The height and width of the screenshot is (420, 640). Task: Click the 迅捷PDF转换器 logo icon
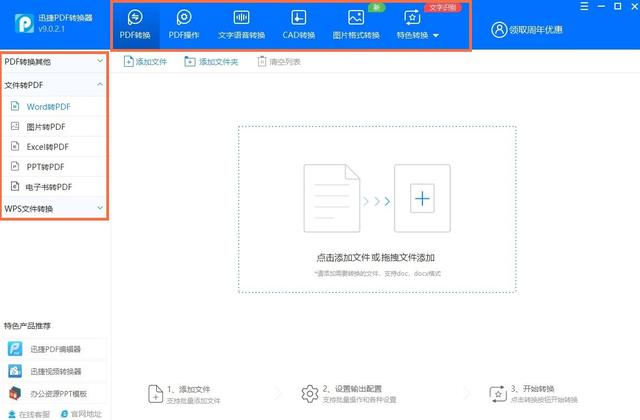pos(24,23)
